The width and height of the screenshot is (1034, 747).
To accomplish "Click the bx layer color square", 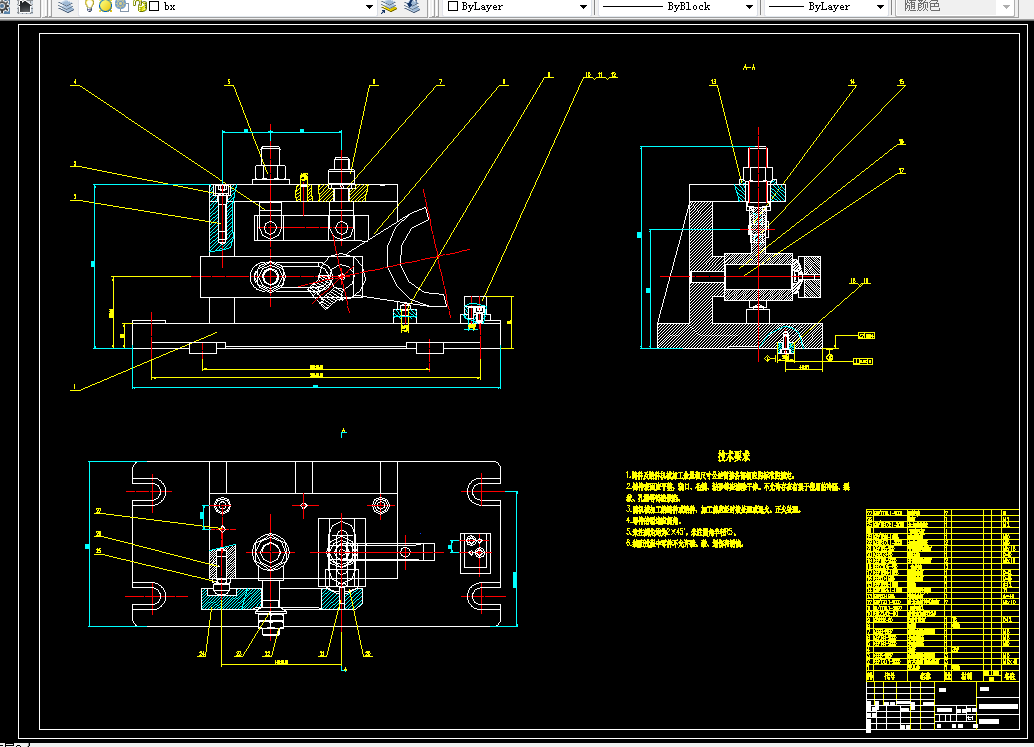I will tap(154, 7).
